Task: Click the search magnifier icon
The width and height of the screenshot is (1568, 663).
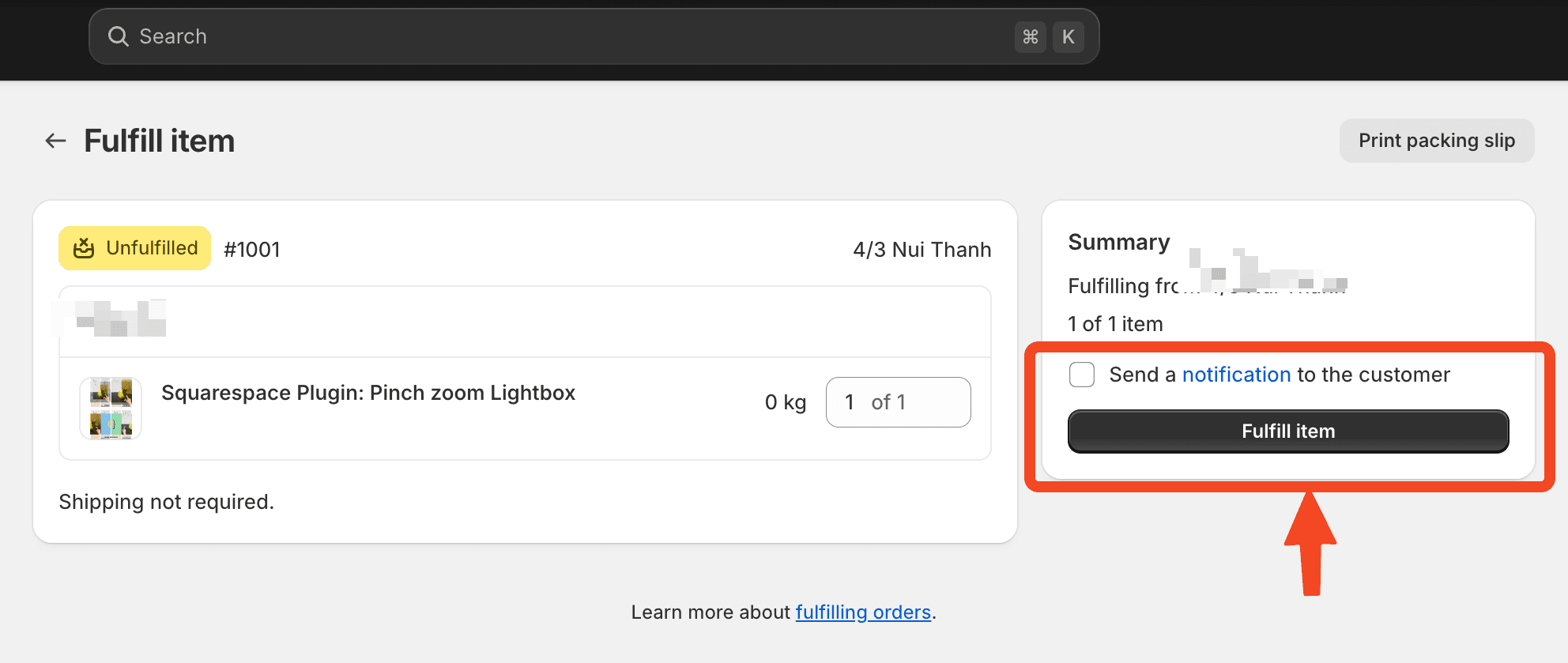Action: [x=119, y=36]
